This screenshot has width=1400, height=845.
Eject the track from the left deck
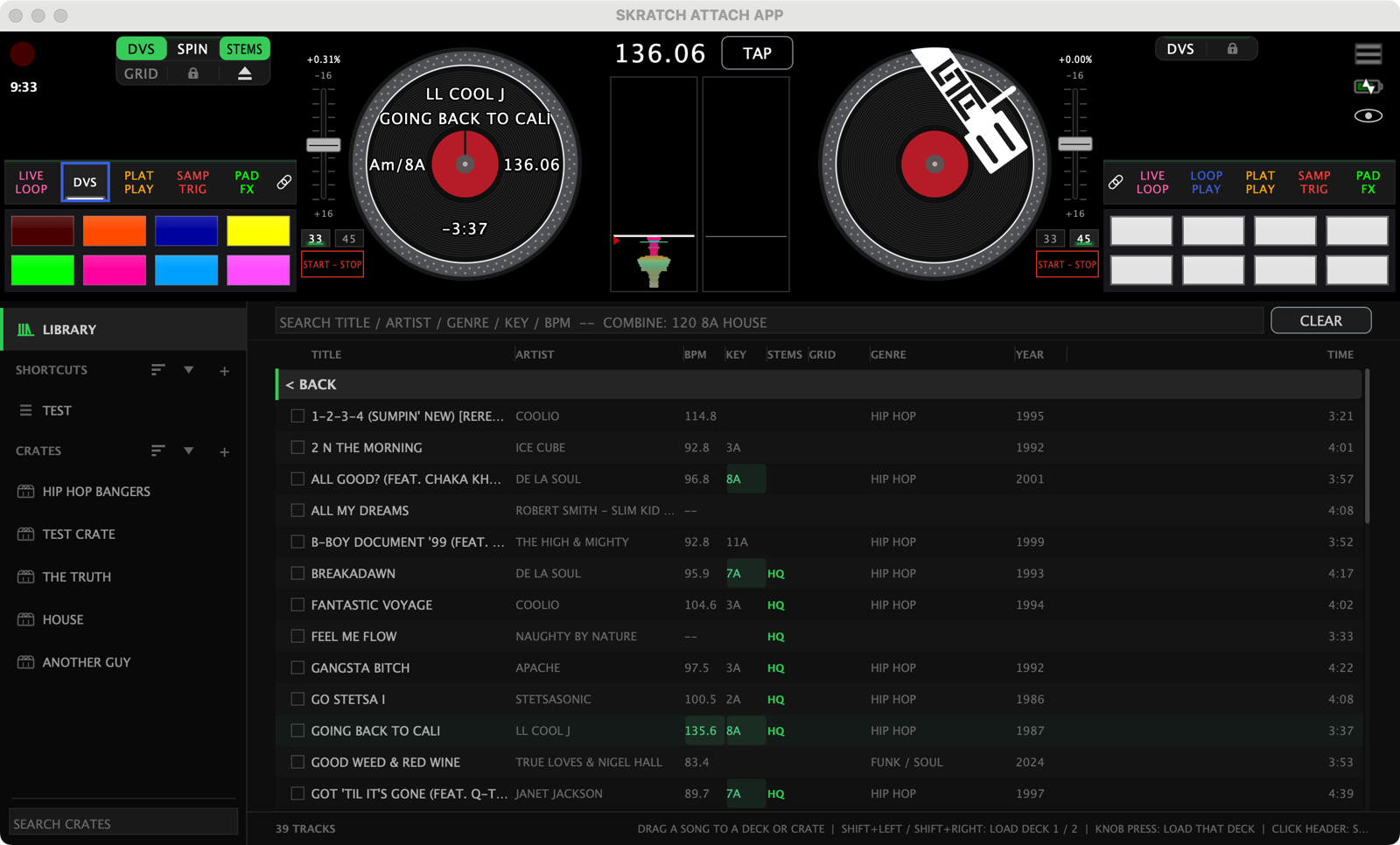[x=245, y=73]
